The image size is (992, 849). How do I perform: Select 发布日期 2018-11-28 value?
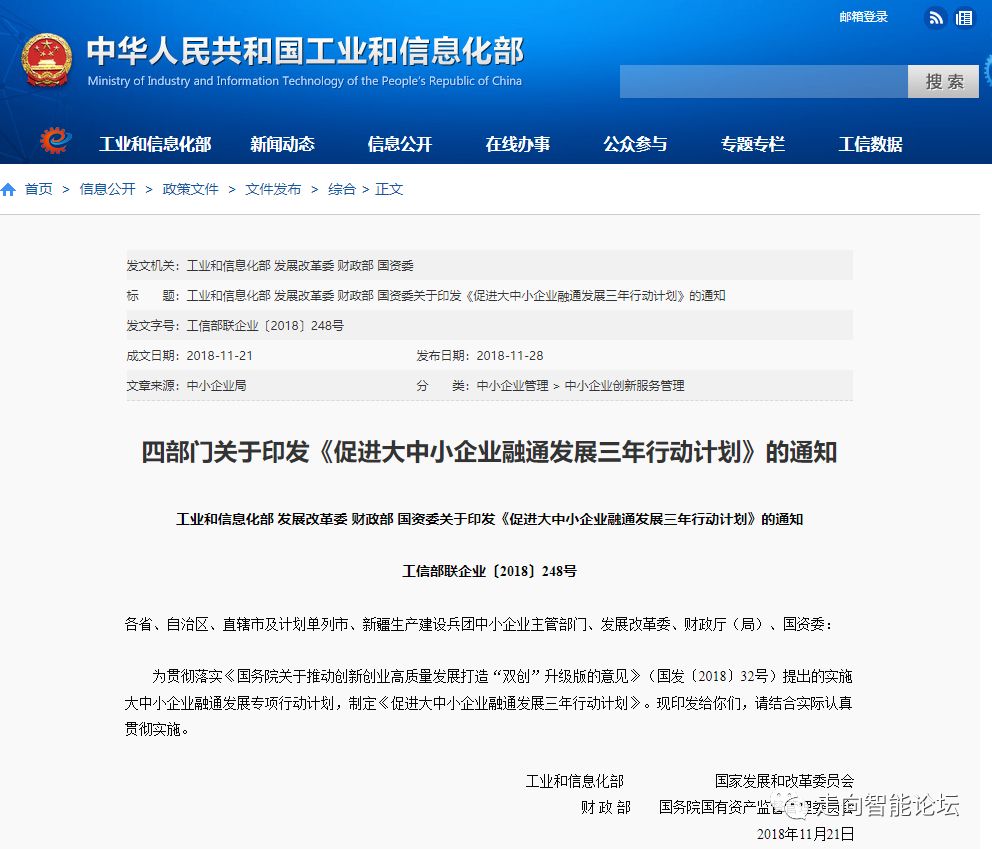click(510, 356)
